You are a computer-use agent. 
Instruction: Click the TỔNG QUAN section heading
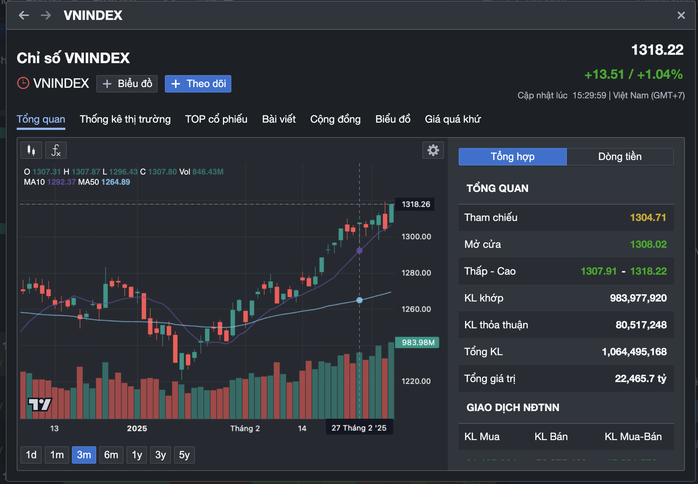(x=497, y=189)
